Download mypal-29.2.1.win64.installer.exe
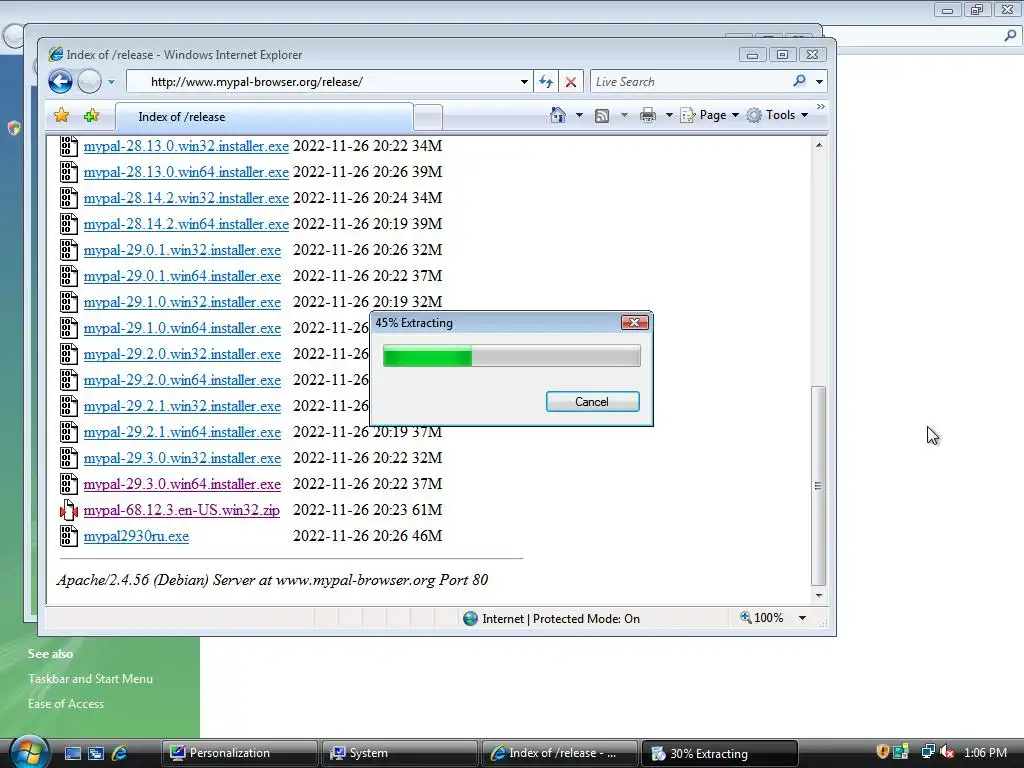 [x=182, y=432]
